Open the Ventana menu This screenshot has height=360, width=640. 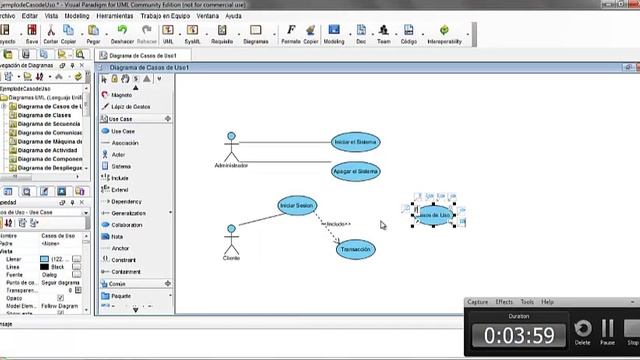tap(208, 16)
